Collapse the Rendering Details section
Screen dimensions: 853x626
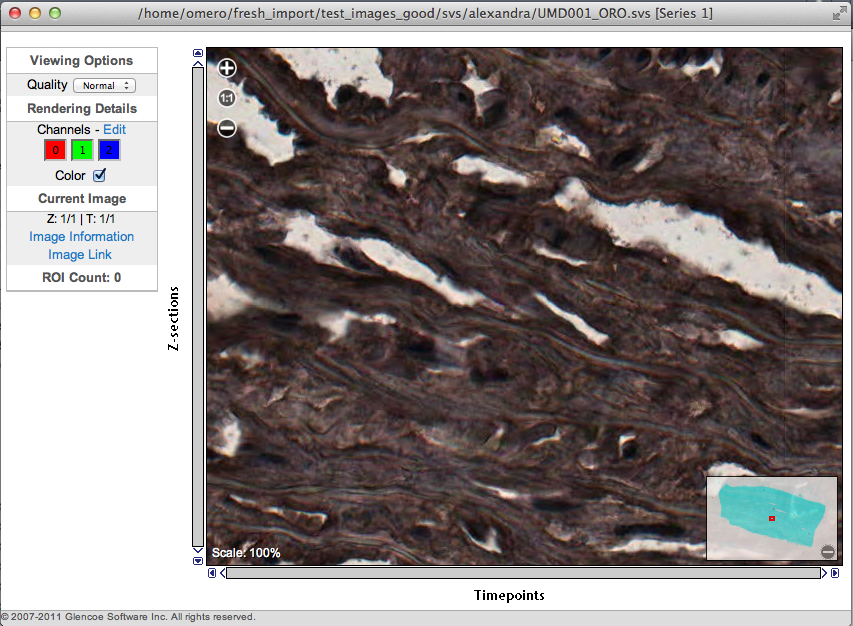(82, 108)
